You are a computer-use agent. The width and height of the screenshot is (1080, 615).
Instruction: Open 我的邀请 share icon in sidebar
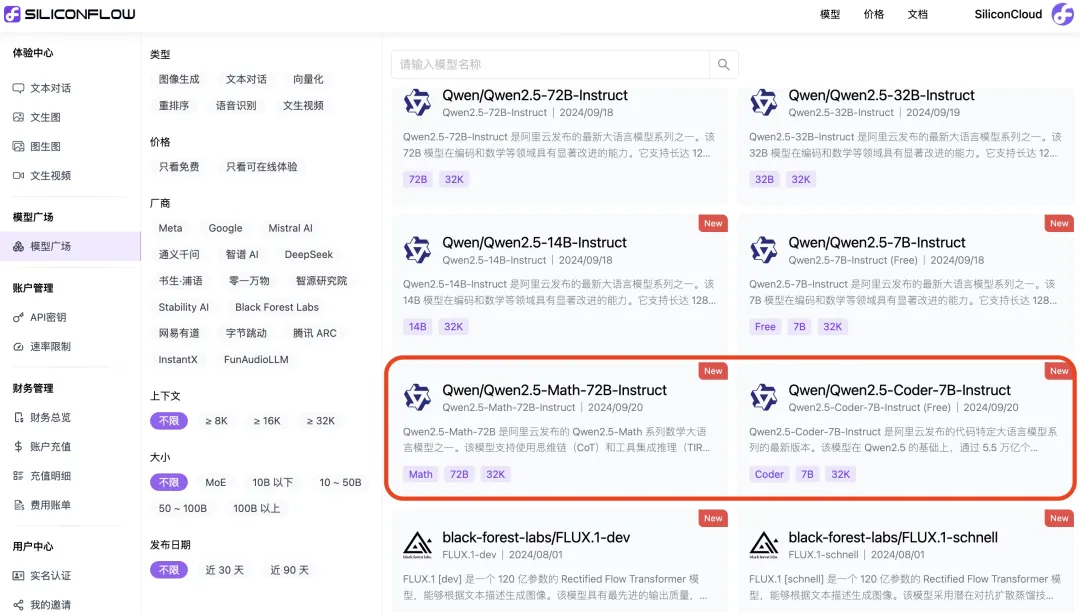[19, 605]
